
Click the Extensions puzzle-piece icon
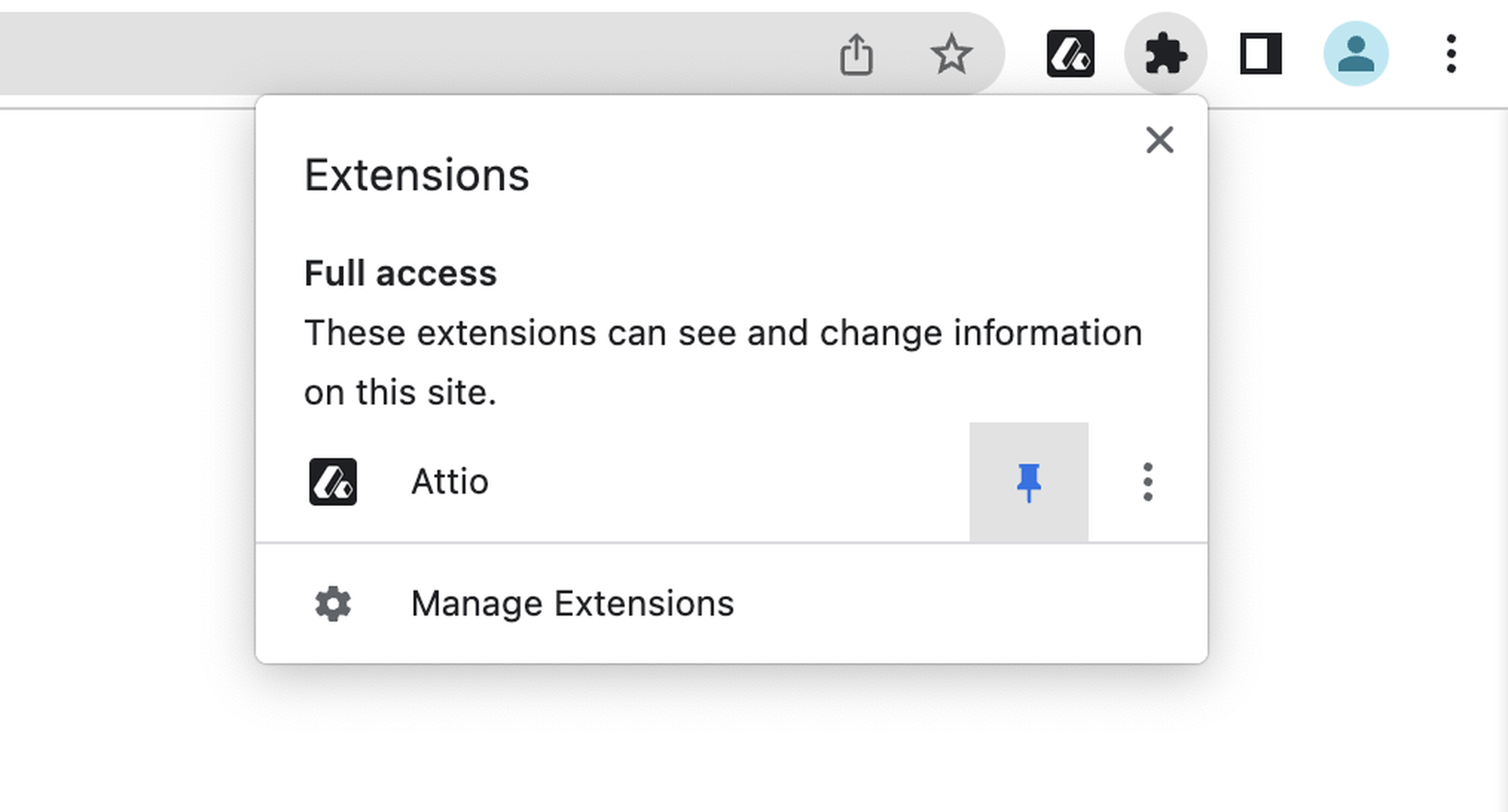tap(1166, 54)
